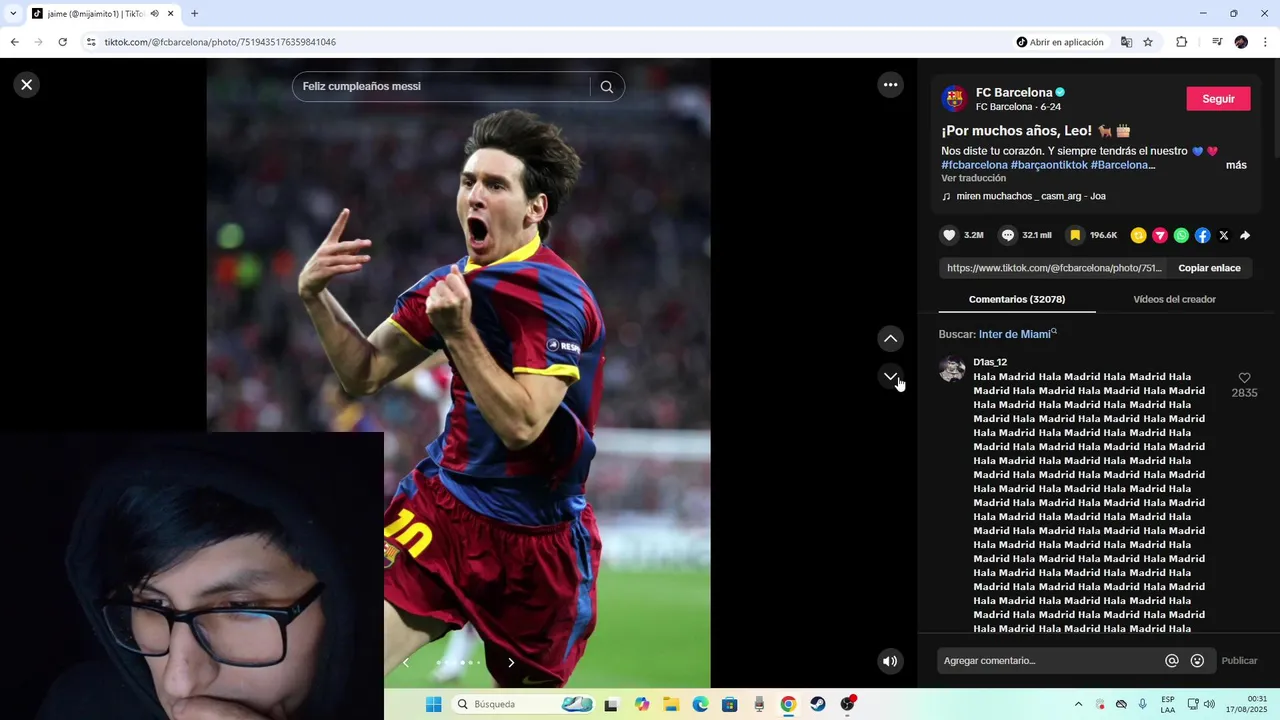This screenshot has height=720, width=1280.
Task: Open commenter D1as_12's profile name
Action: (x=990, y=362)
